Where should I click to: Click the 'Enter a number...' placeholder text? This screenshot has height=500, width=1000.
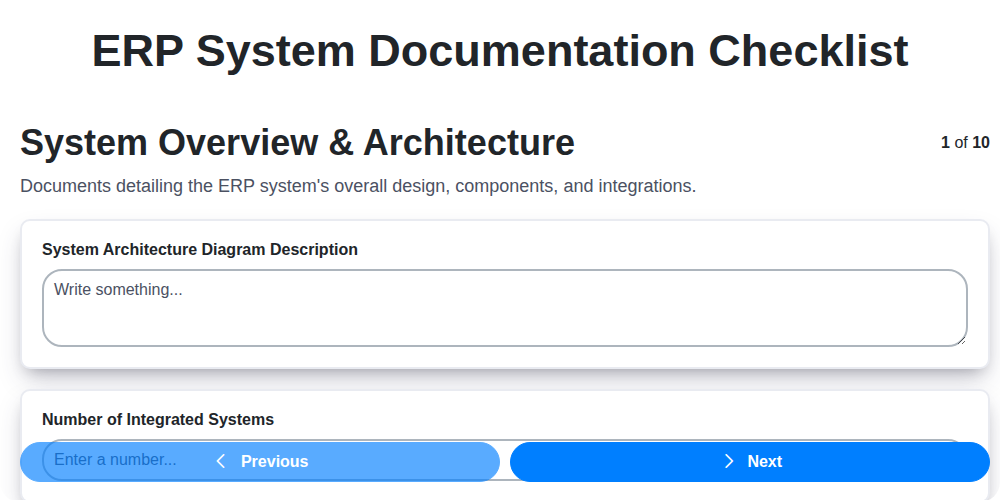coord(115,460)
